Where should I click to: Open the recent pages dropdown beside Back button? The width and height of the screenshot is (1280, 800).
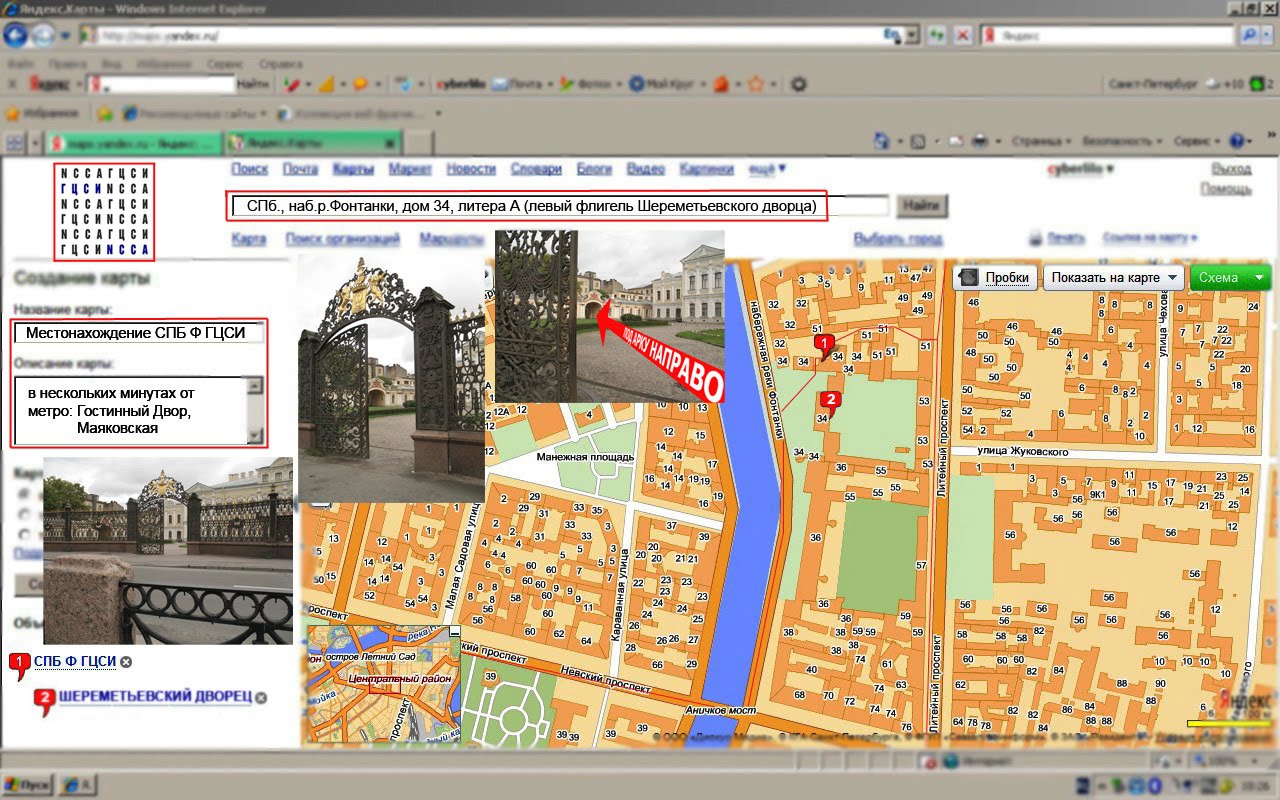(x=65, y=36)
